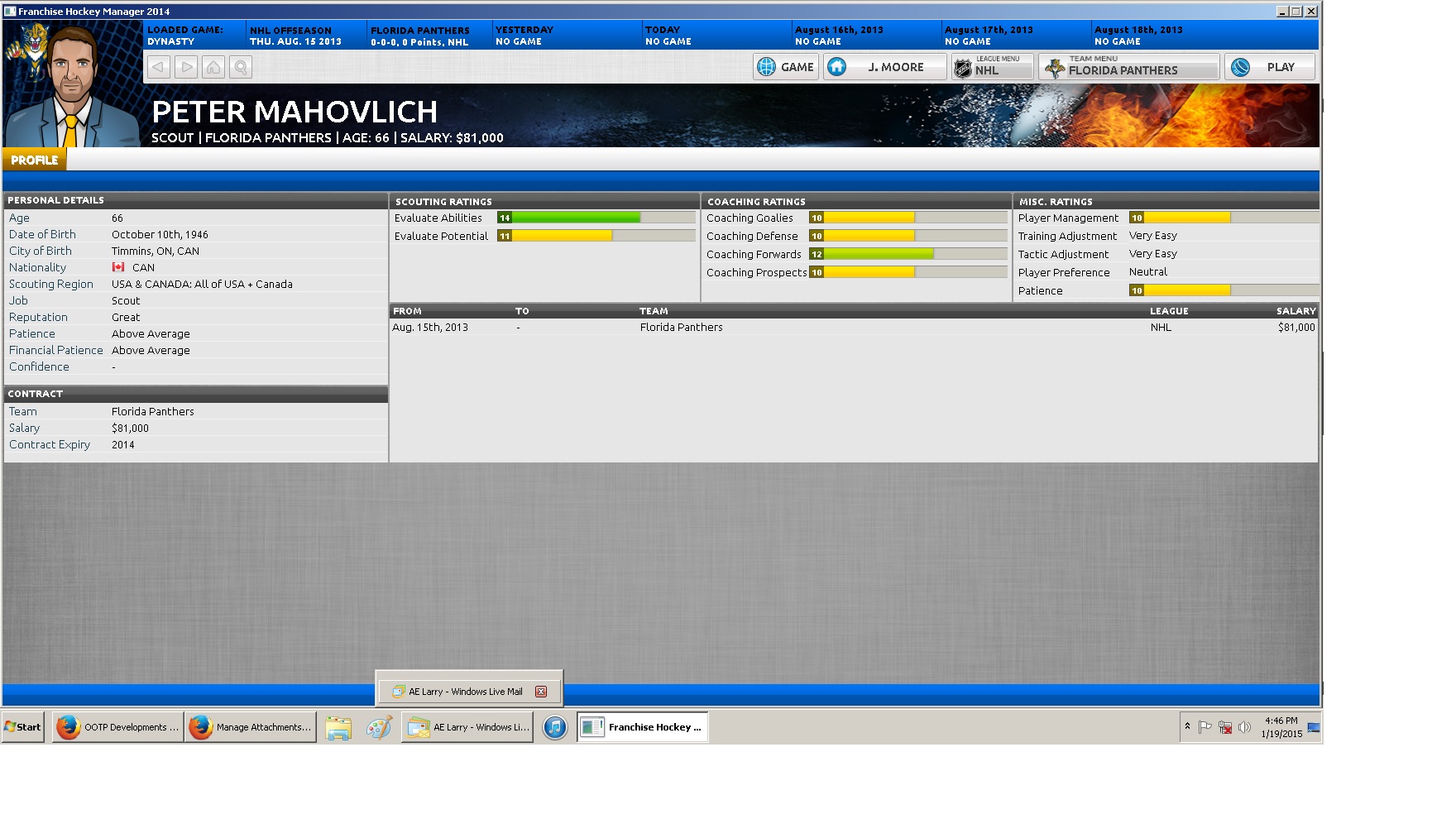
Task: Click the forward arrow navigation icon
Action: pos(186,67)
